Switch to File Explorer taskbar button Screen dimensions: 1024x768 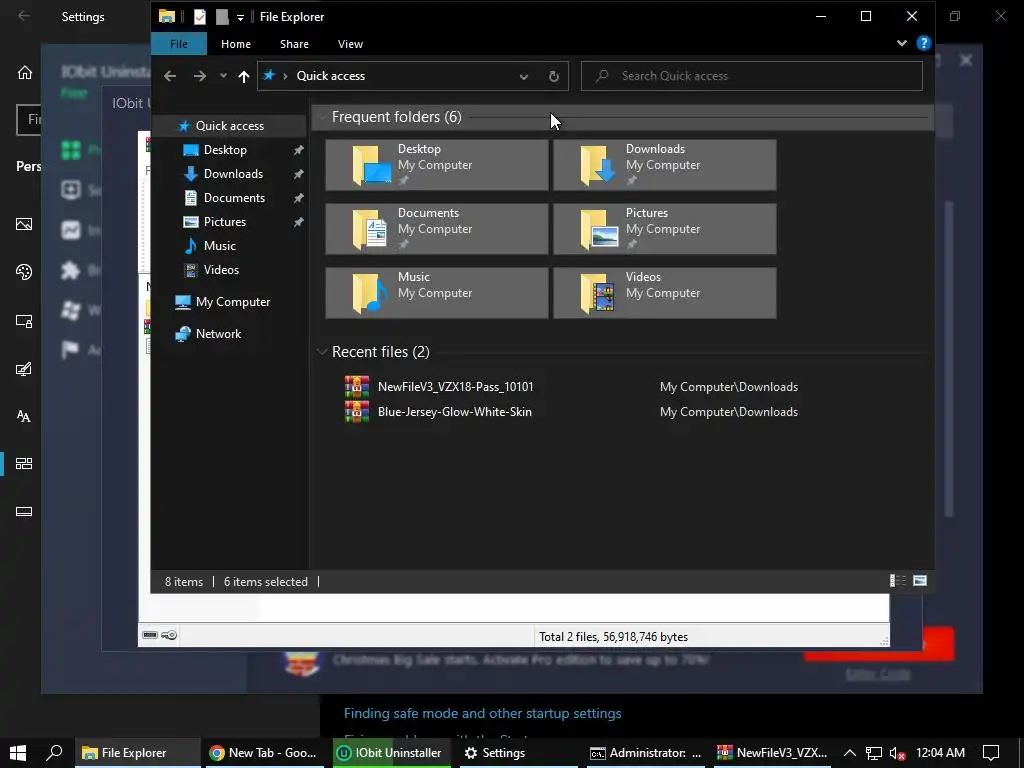point(138,753)
